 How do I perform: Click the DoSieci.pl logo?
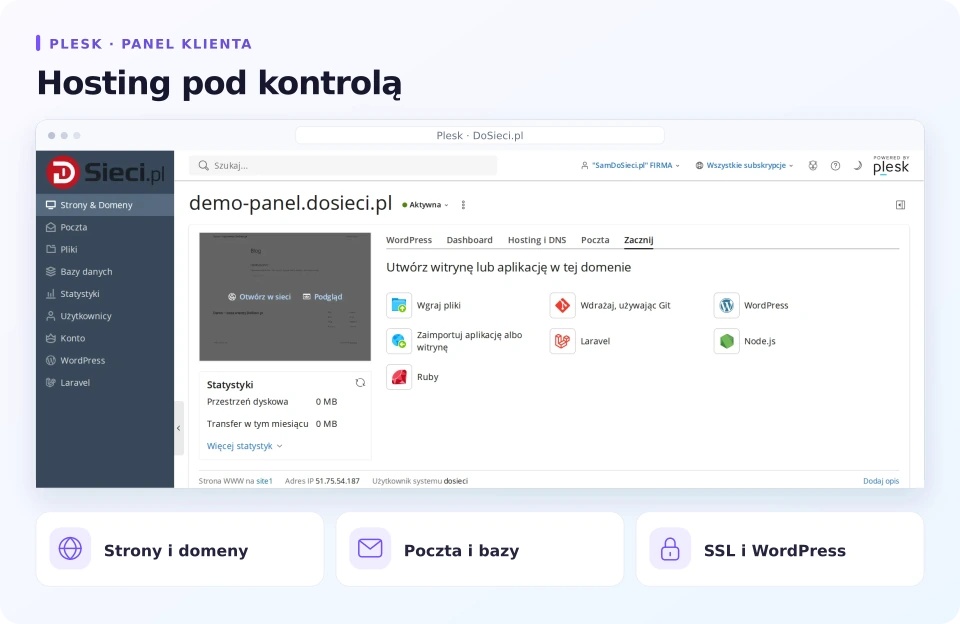[x=105, y=172]
